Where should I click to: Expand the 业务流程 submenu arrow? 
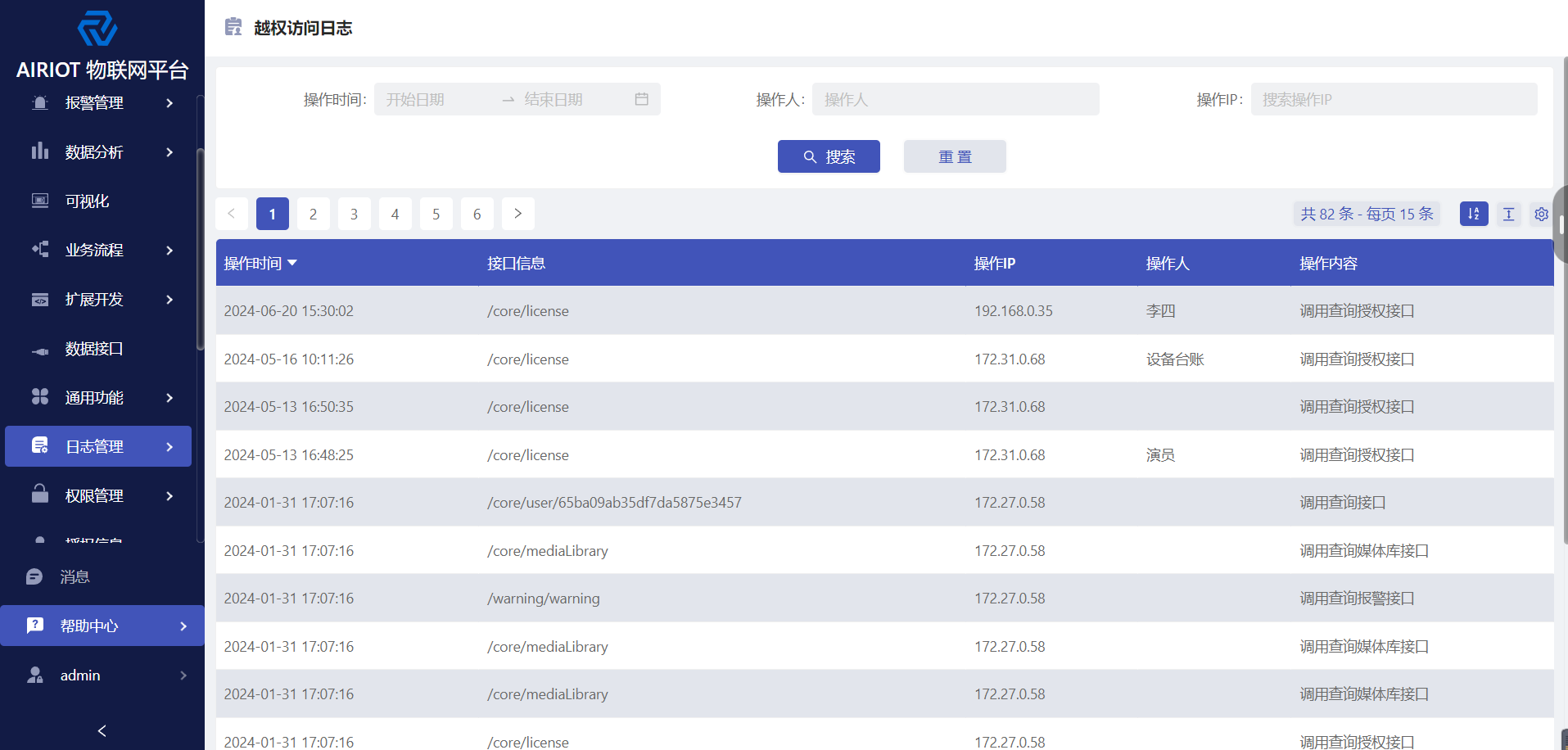coord(169,250)
